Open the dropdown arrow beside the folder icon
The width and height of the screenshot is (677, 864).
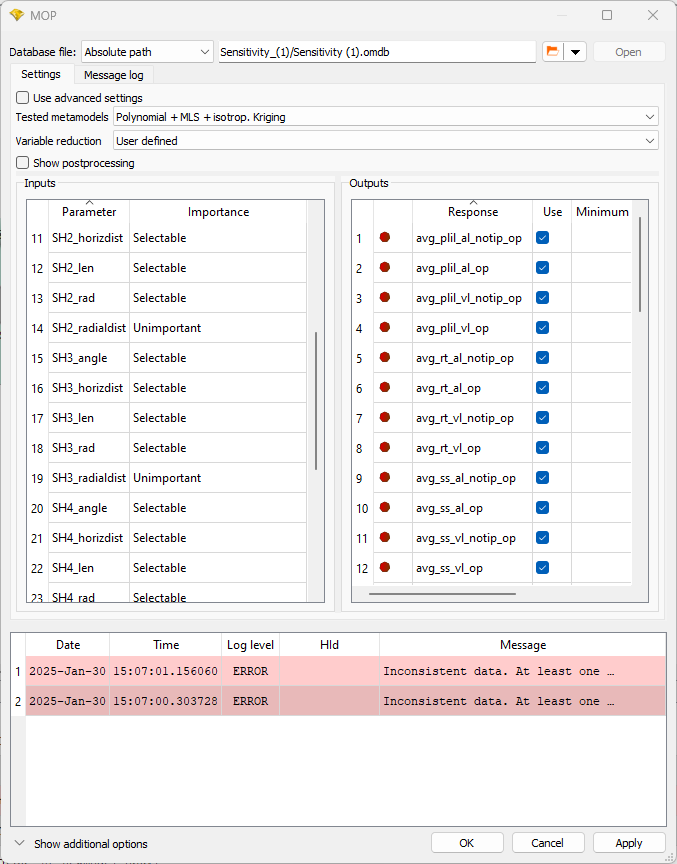tap(575, 52)
